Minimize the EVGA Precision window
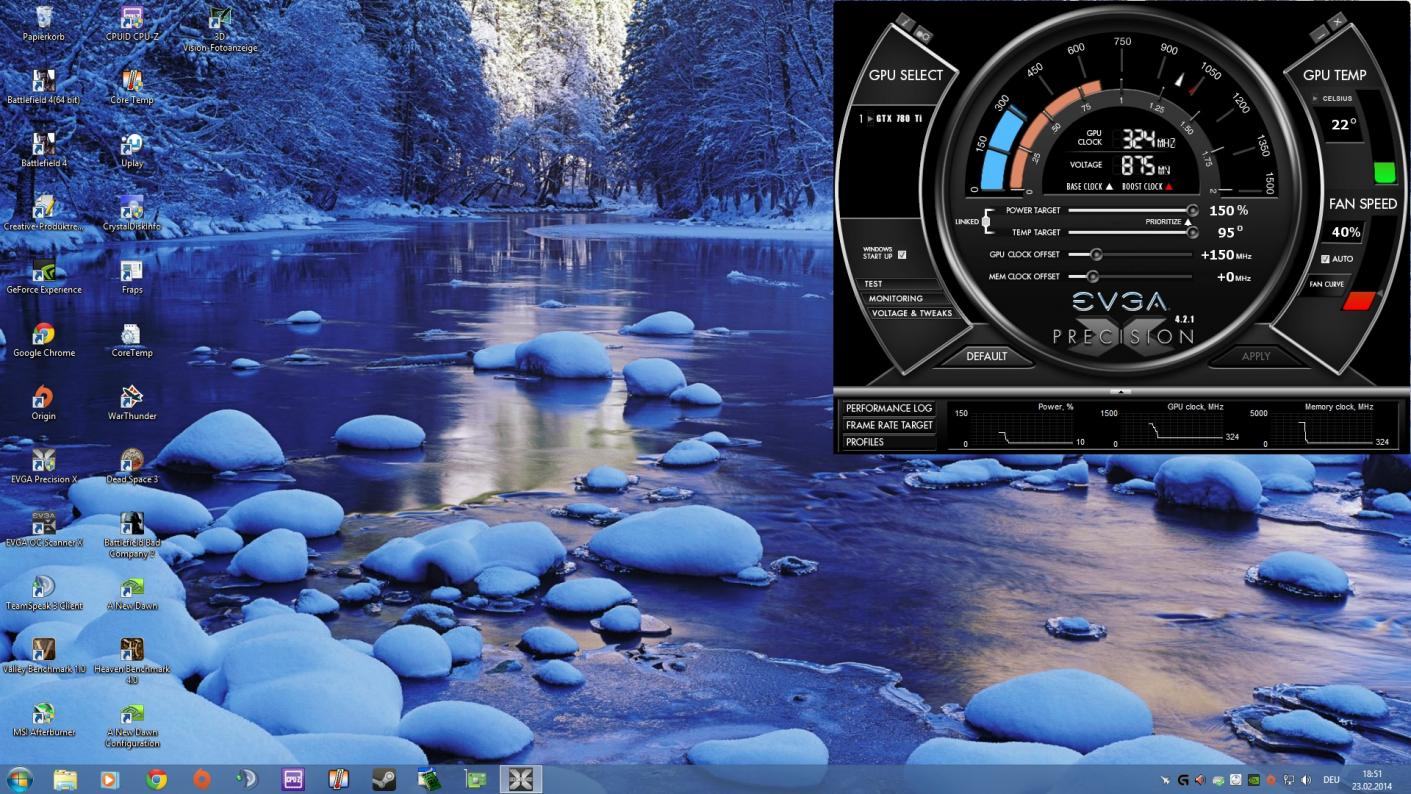 pyautogui.click(x=1318, y=34)
